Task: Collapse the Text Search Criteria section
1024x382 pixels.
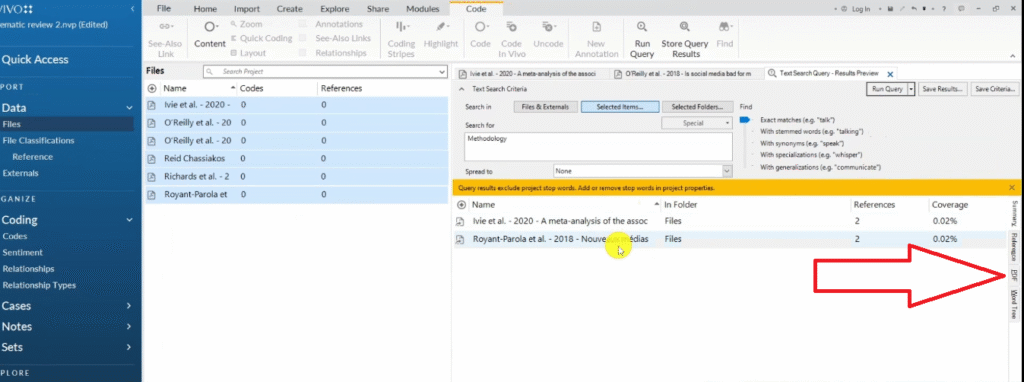Action: pyautogui.click(x=461, y=89)
